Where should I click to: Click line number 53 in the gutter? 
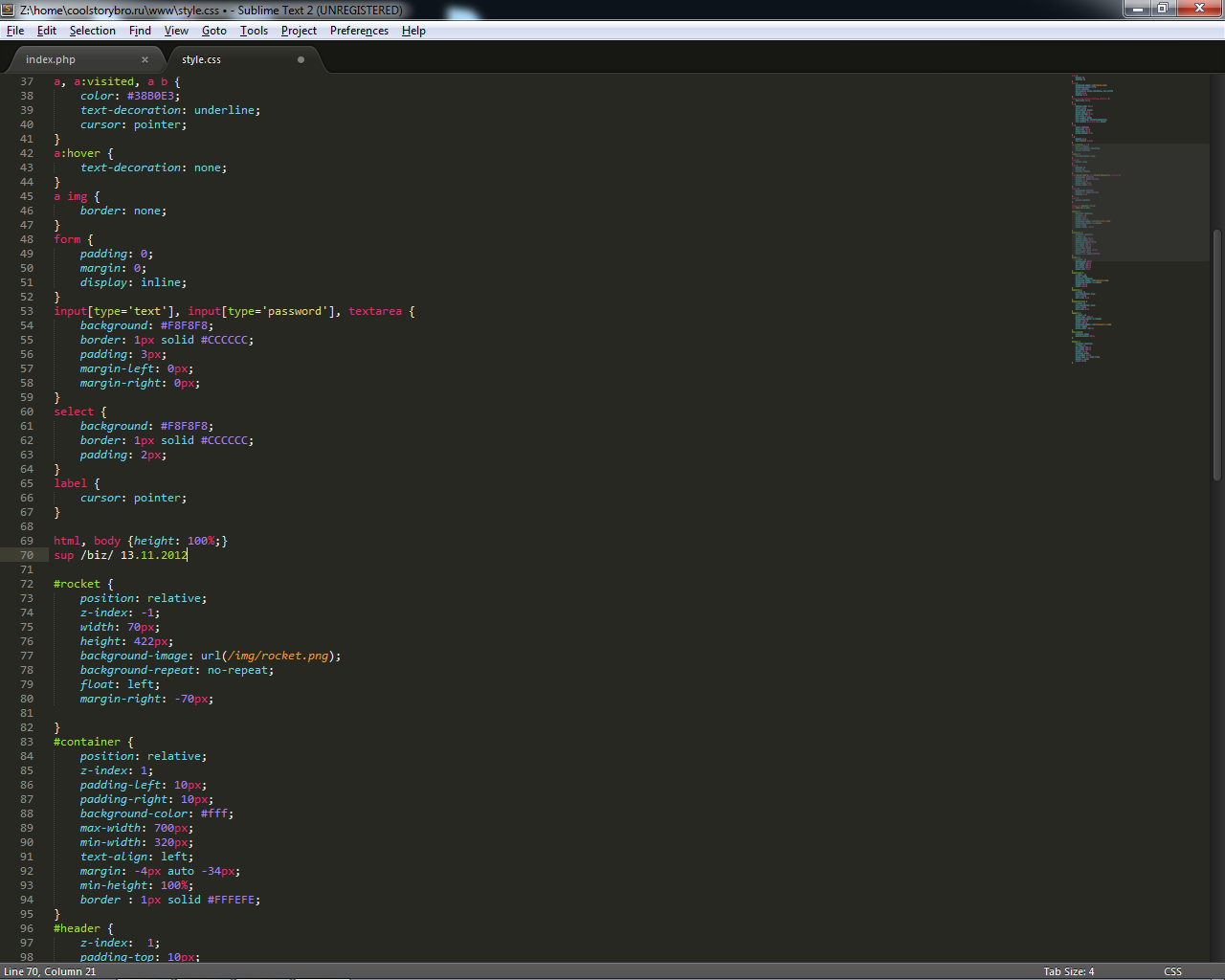tap(27, 311)
